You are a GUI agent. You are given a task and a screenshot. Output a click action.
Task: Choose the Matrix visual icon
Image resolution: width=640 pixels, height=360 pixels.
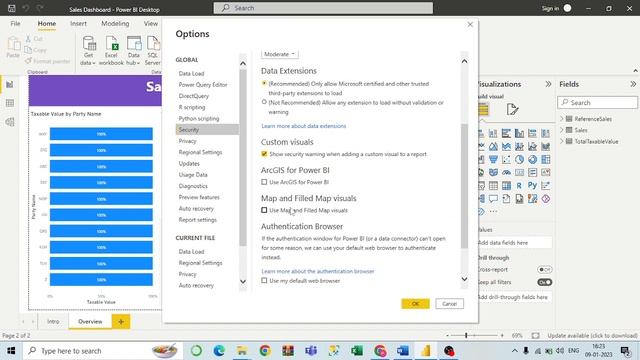click(506, 185)
